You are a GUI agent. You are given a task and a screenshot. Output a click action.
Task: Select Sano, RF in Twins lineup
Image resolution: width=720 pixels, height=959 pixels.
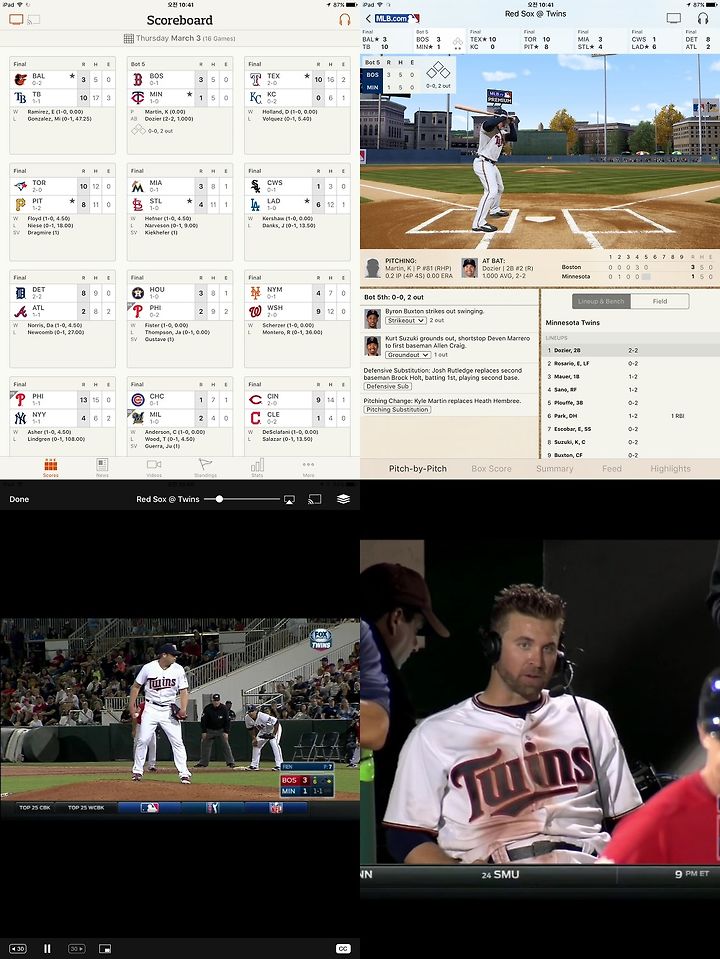coord(630,390)
